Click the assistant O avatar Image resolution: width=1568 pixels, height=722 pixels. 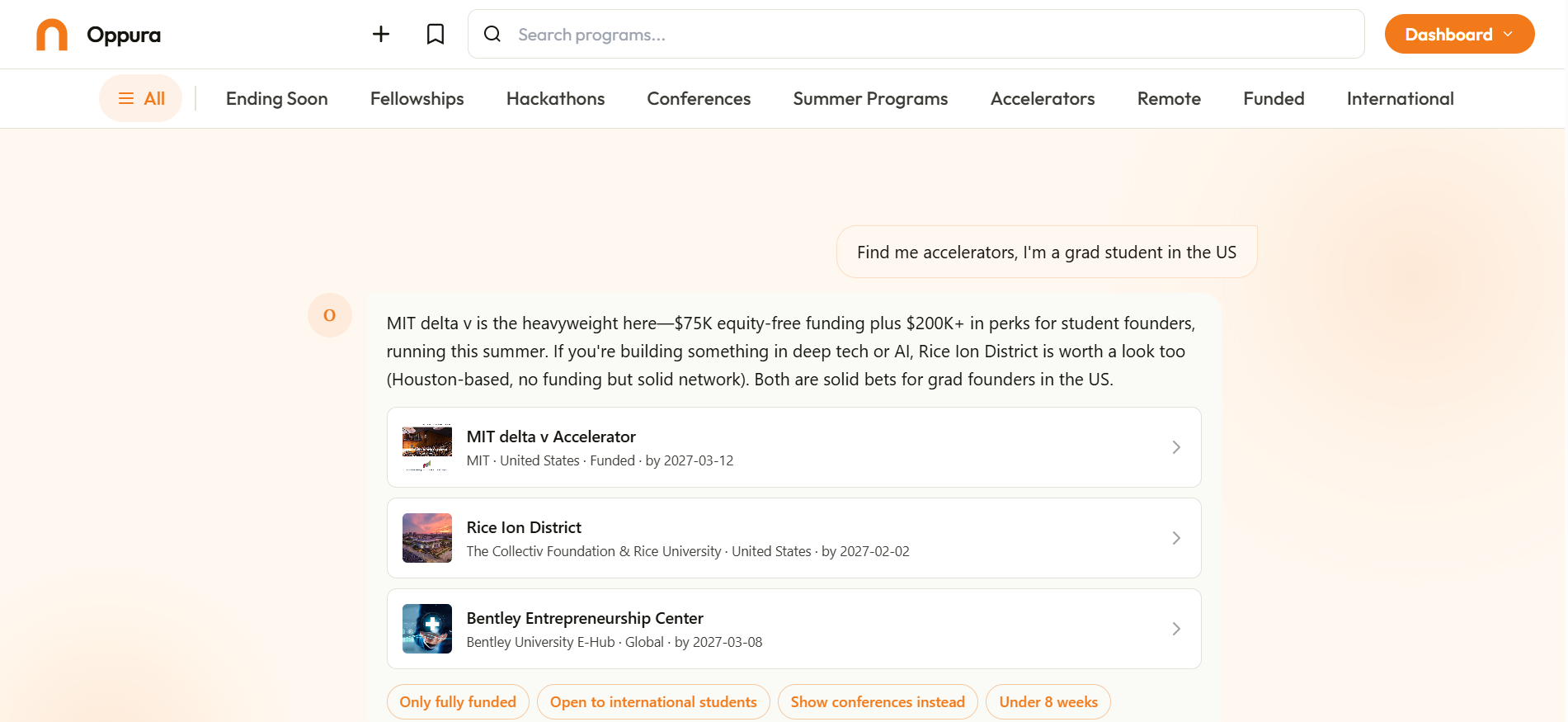pos(330,315)
